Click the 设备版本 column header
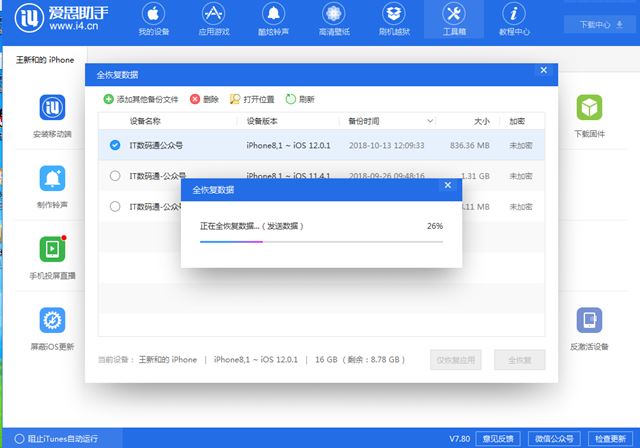Image resolution: width=640 pixels, height=448 pixels. tap(262, 121)
